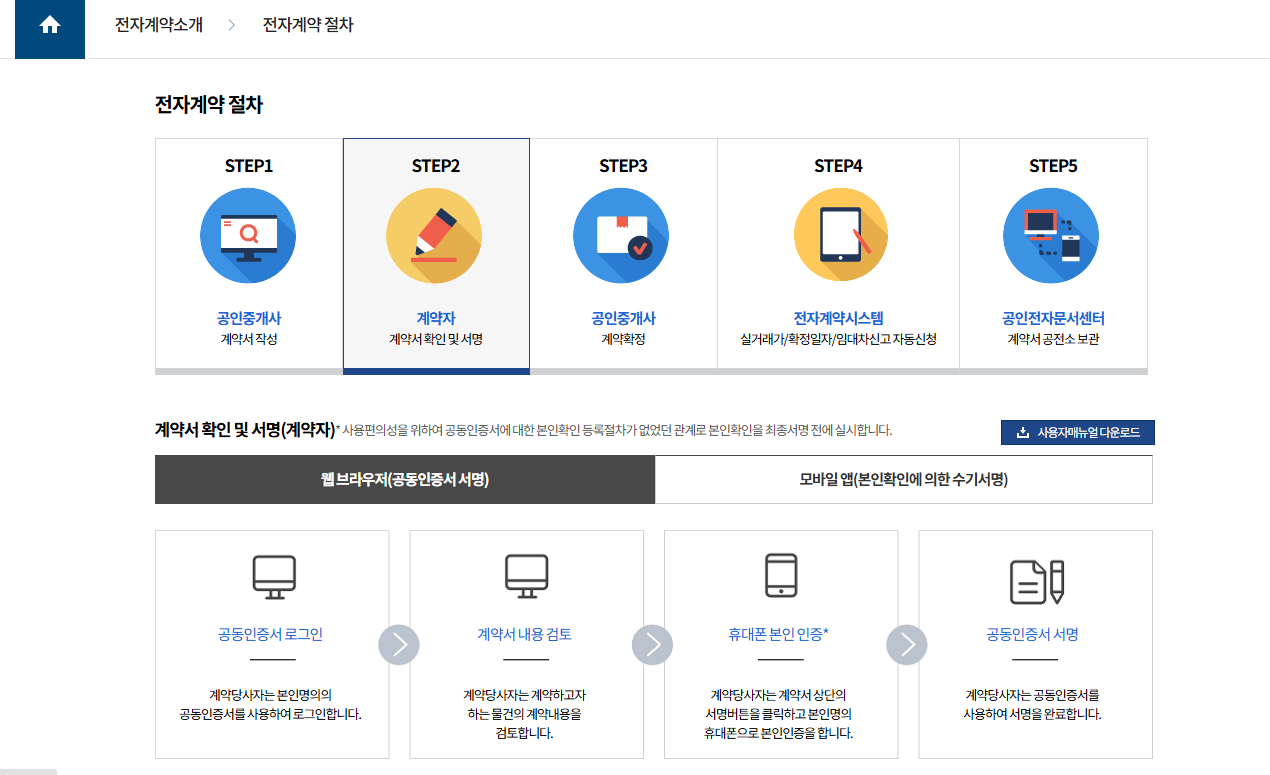Select the STEP1 공인중개사 monitor search icon

(248, 235)
